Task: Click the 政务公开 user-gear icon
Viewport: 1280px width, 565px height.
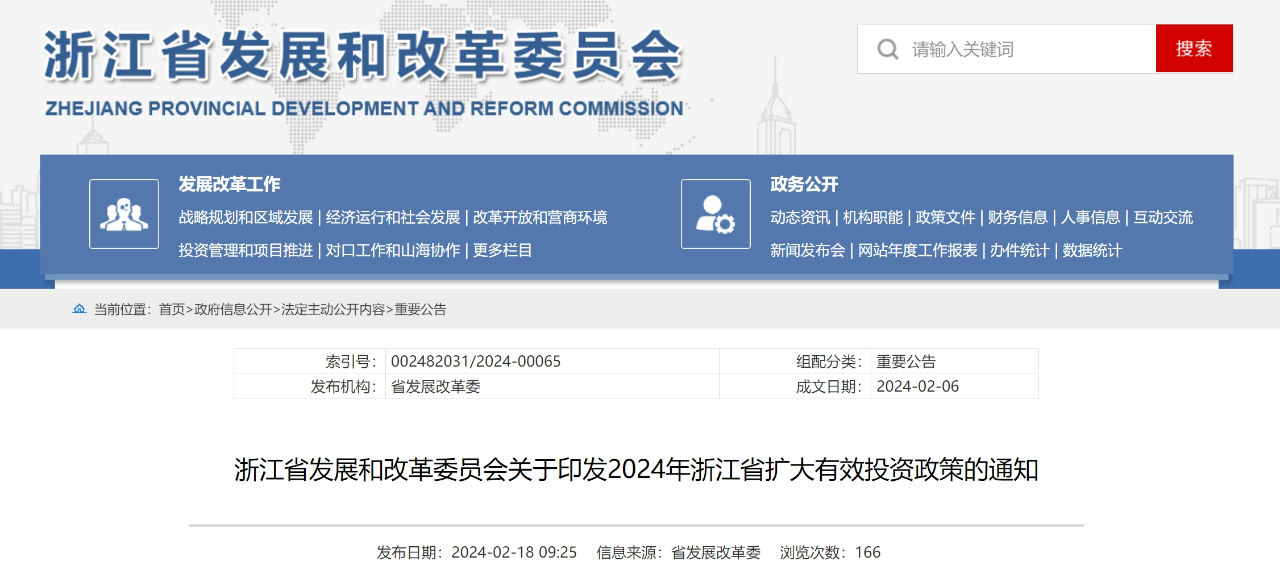Action: coord(716,214)
